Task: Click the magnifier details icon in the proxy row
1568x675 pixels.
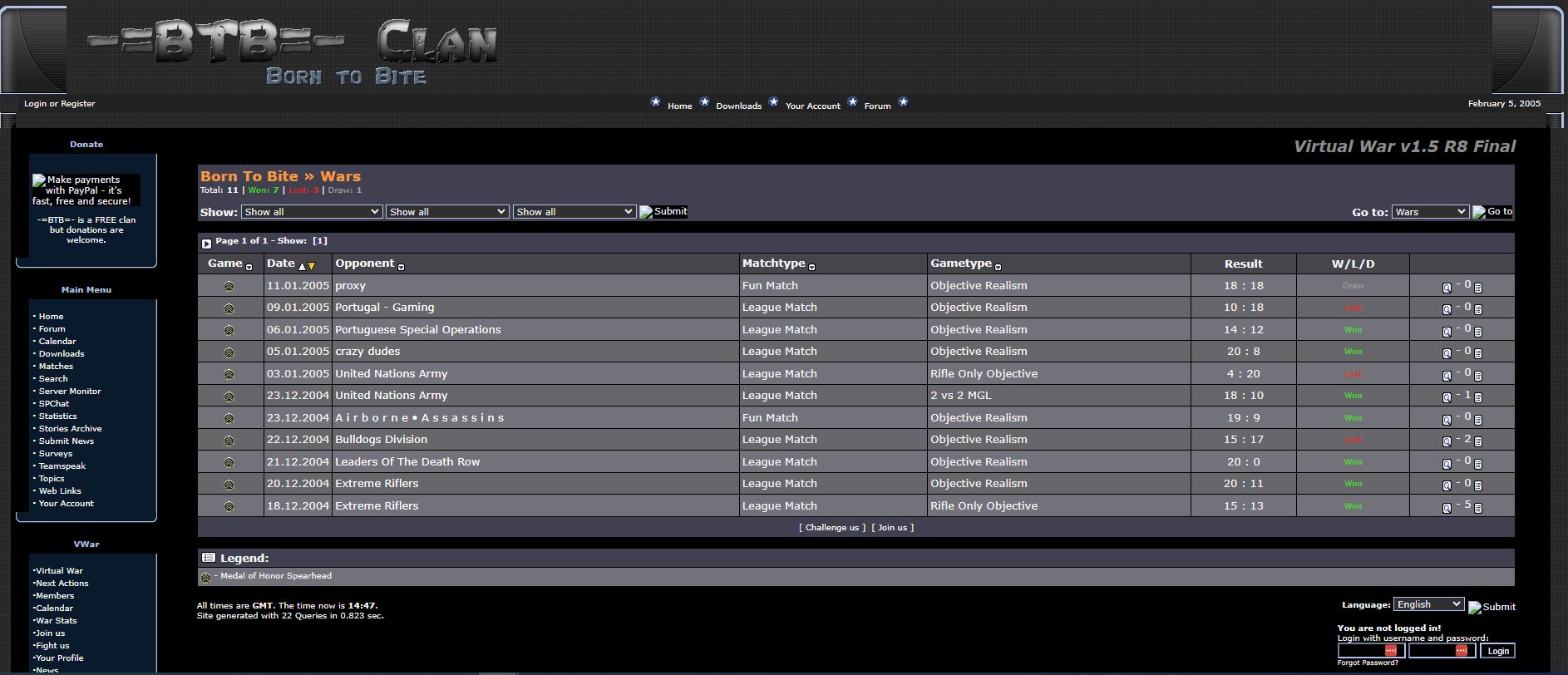Action: click(1447, 288)
